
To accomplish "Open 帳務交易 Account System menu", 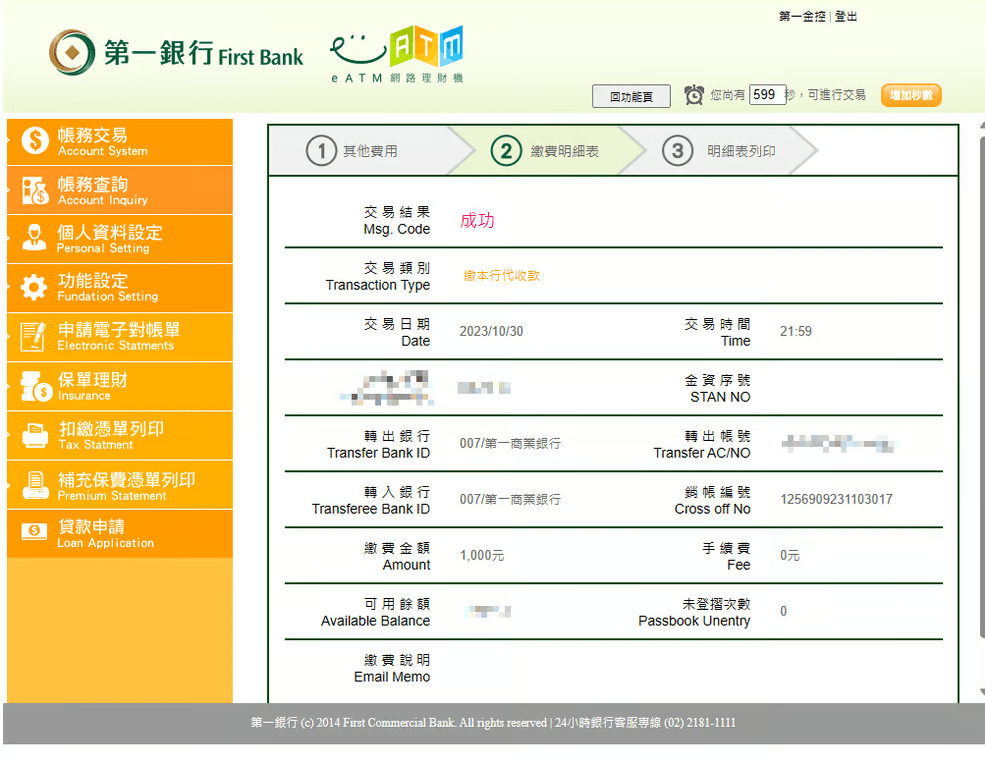I will (x=120, y=142).
